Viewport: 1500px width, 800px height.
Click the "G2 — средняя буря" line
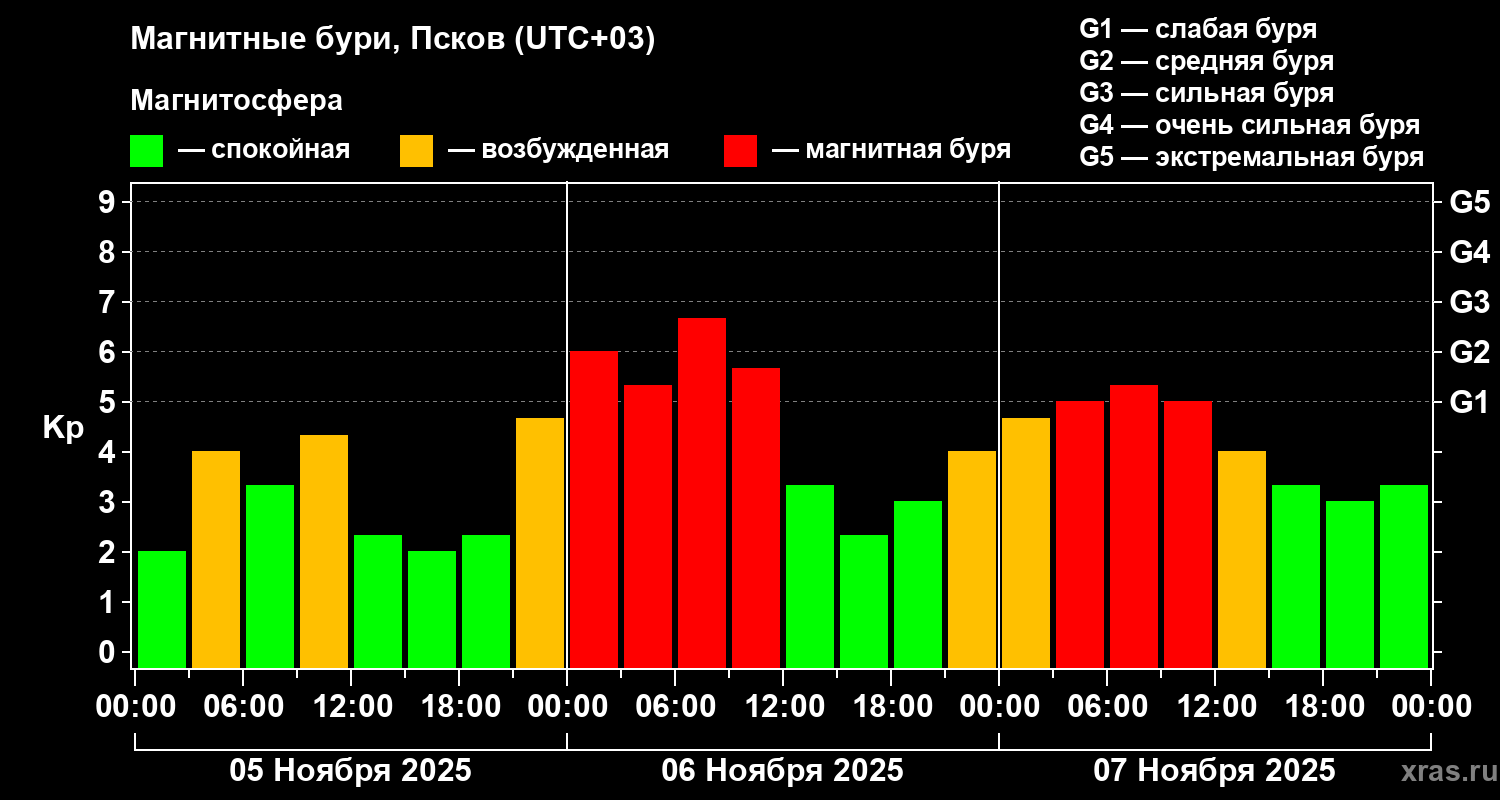coord(1206,61)
